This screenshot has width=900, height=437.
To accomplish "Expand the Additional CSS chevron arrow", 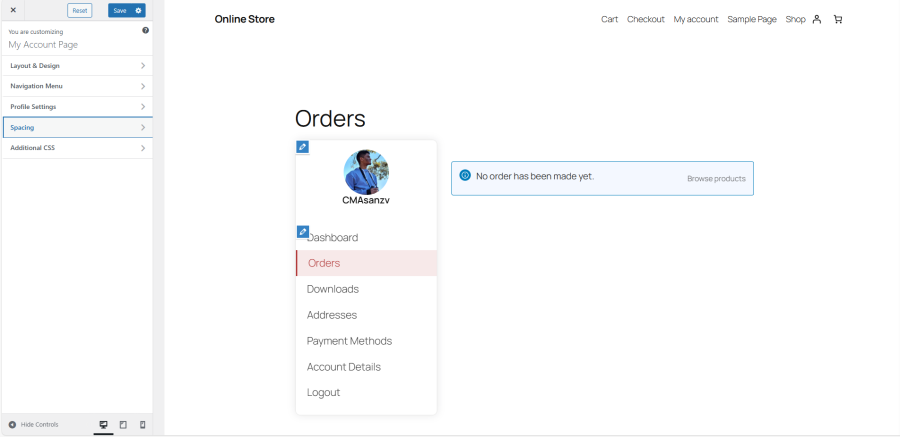I will (x=143, y=148).
